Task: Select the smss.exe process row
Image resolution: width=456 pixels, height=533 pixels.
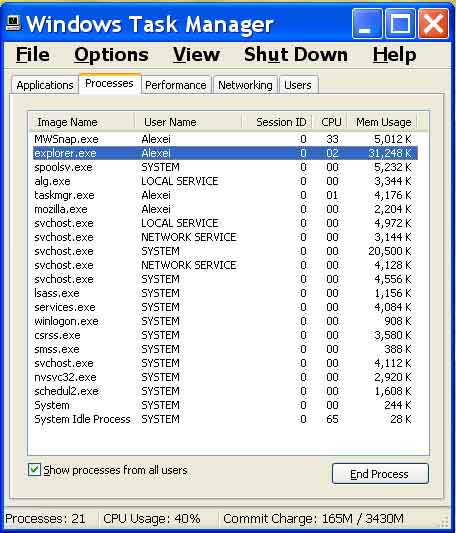Action: (225, 349)
